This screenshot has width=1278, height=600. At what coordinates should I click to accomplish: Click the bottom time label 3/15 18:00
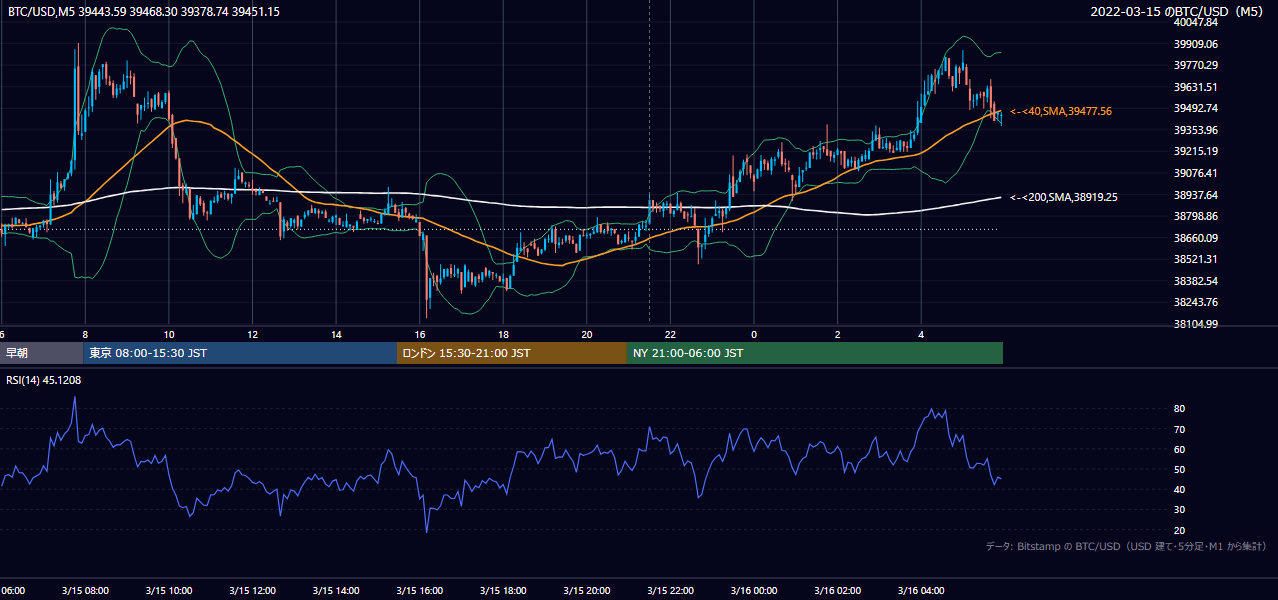pyautogui.click(x=503, y=591)
